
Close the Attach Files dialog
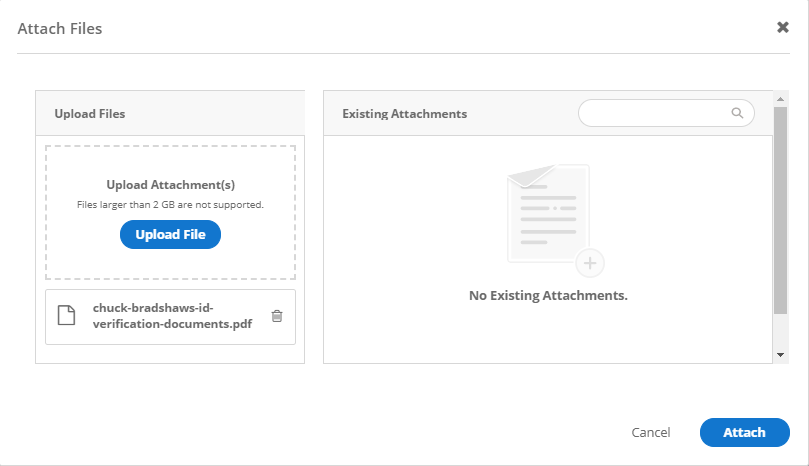(x=783, y=27)
